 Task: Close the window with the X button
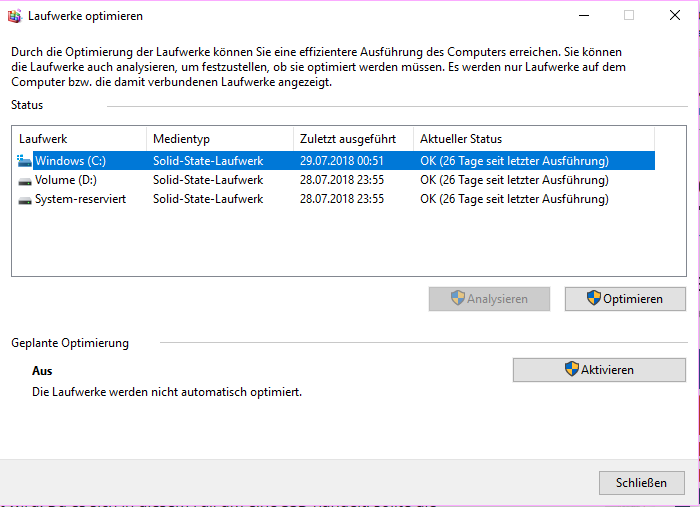coord(675,15)
